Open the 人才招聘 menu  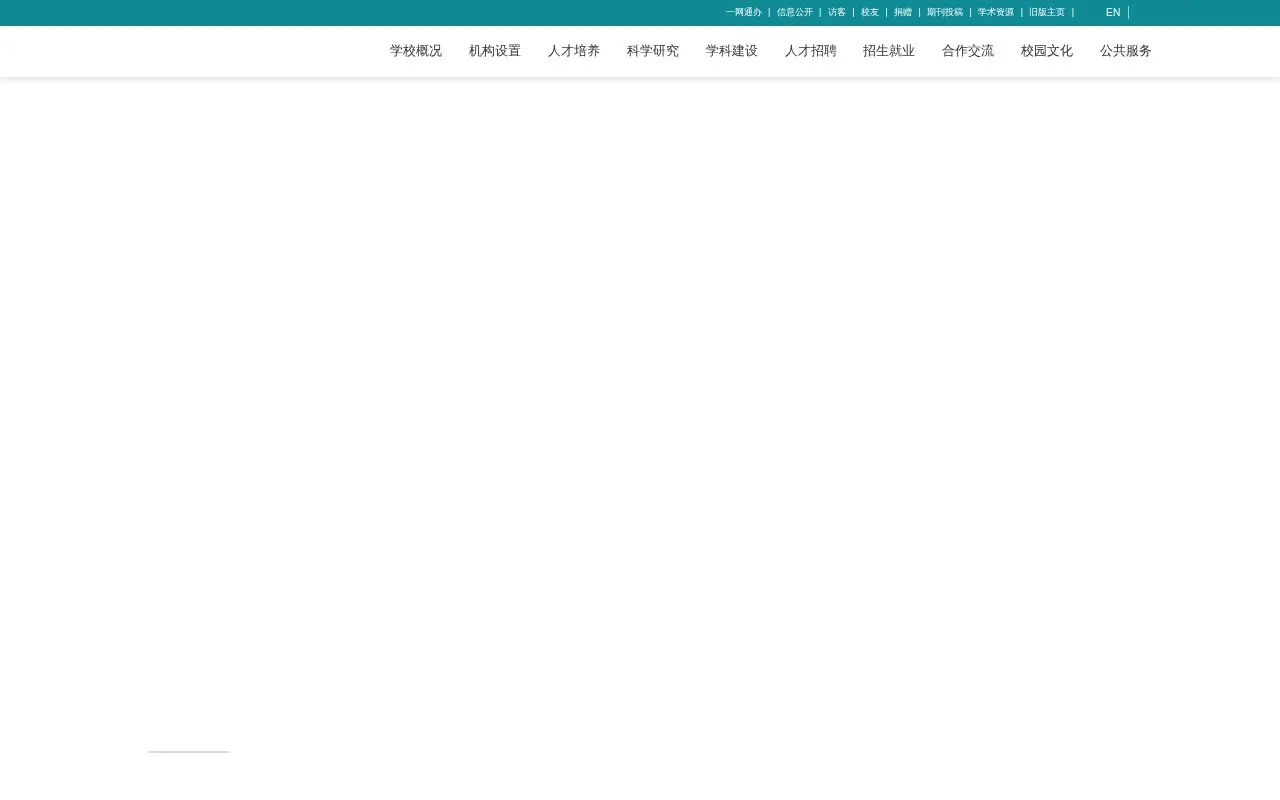[811, 51]
